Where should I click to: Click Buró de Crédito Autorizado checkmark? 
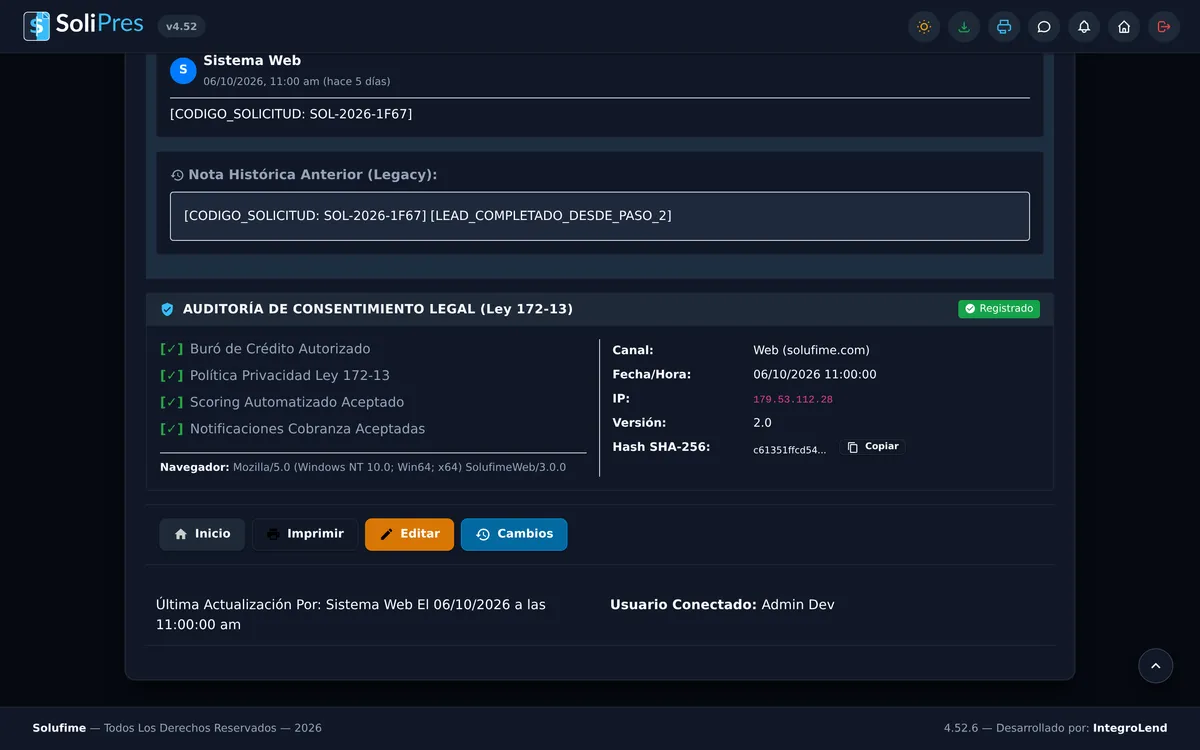[172, 349]
